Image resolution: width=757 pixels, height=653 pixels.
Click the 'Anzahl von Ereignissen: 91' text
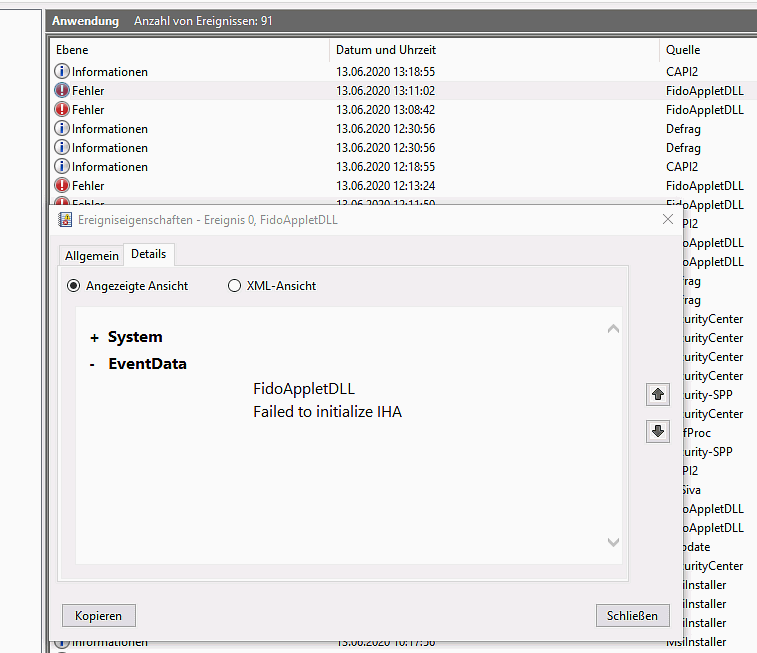point(203,21)
